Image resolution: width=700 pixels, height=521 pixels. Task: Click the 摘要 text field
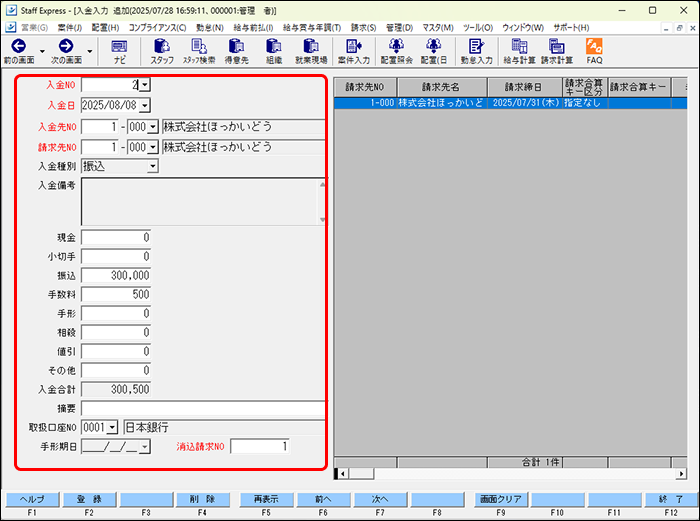point(204,408)
